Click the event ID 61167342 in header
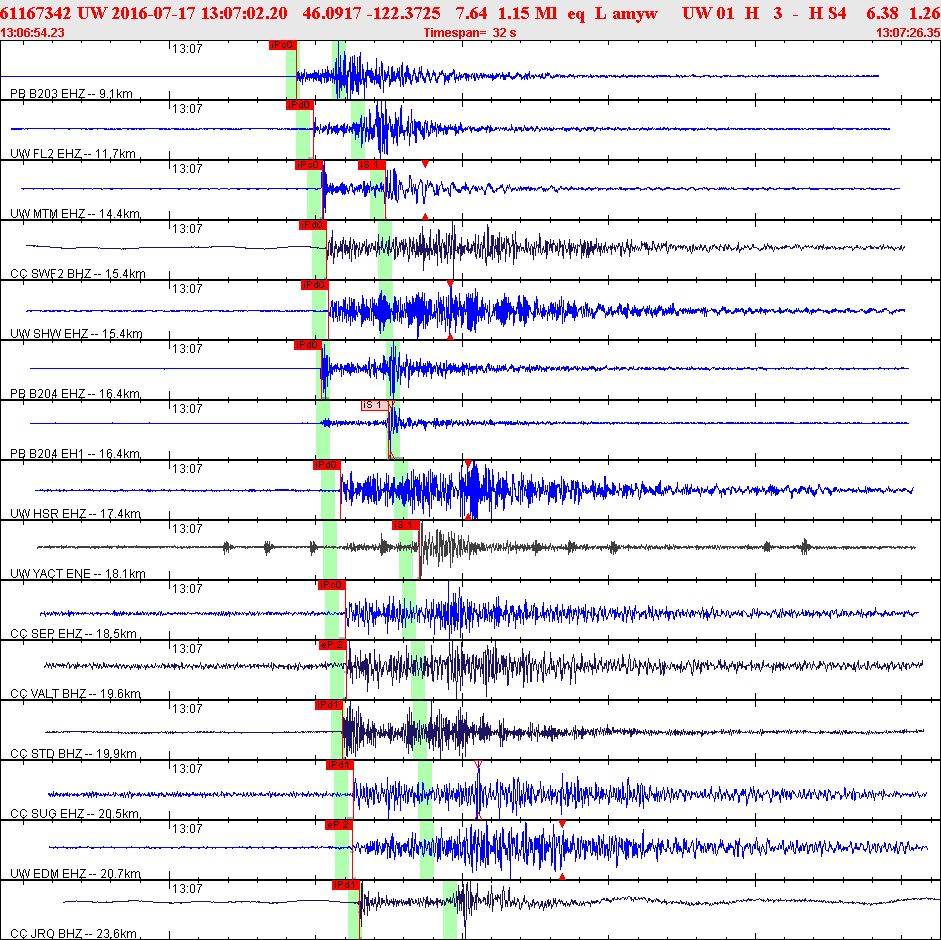Screen dimensions: 941x940 pos(35,13)
